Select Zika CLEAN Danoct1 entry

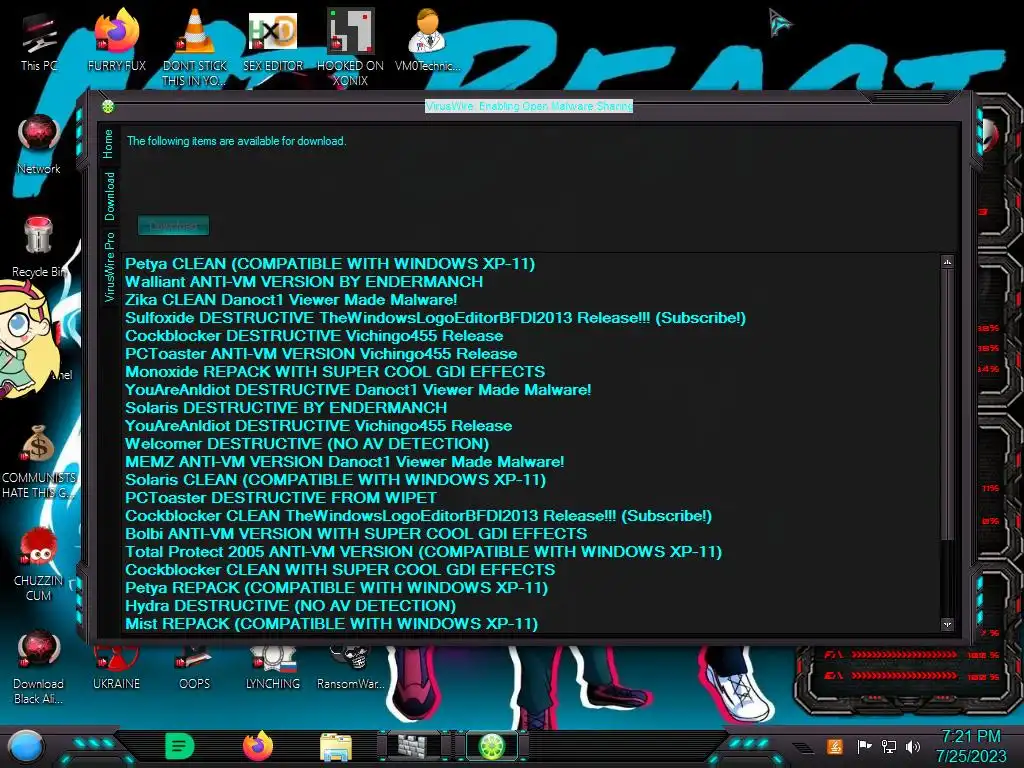291,300
